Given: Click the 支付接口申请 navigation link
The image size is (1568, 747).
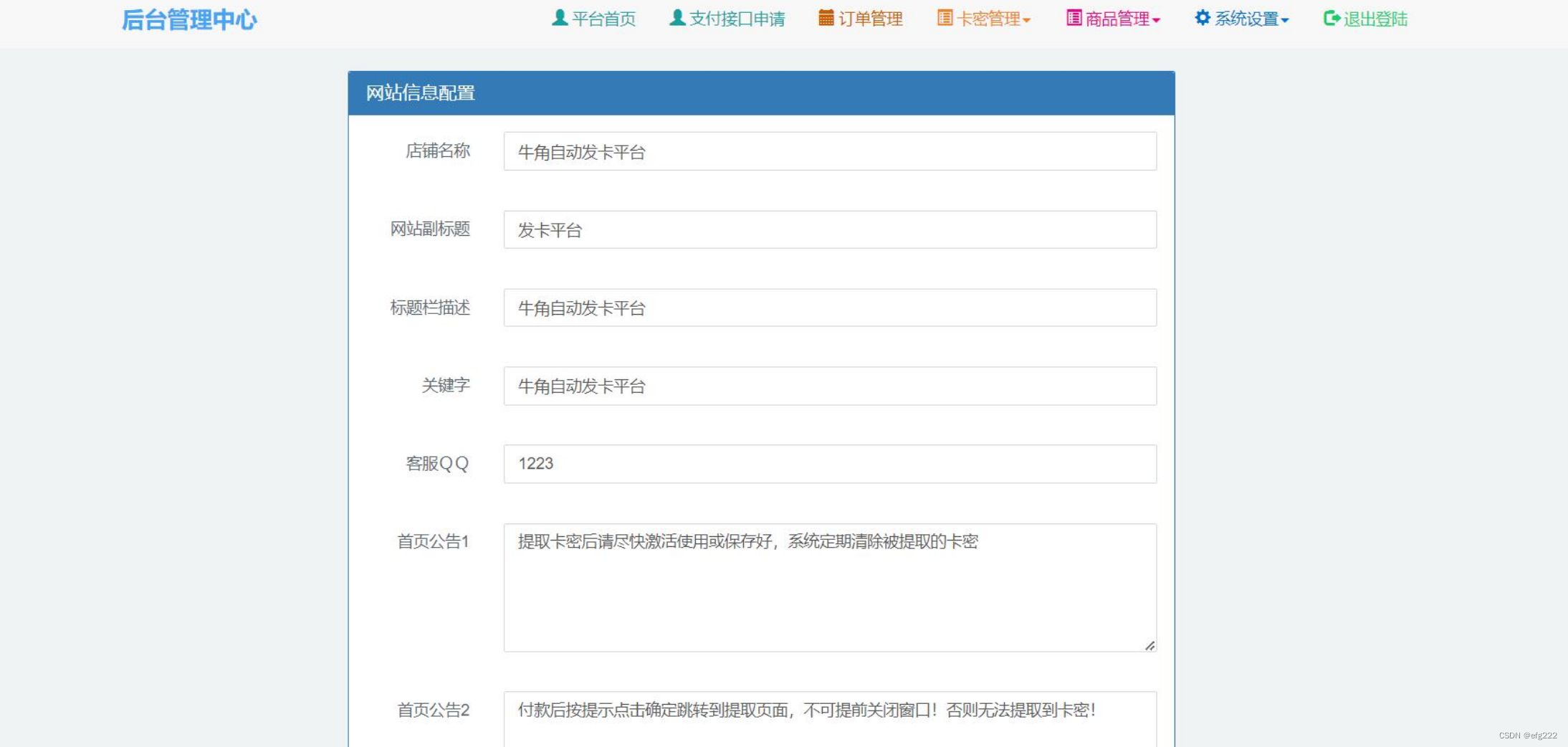Looking at the screenshot, I should [737, 19].
